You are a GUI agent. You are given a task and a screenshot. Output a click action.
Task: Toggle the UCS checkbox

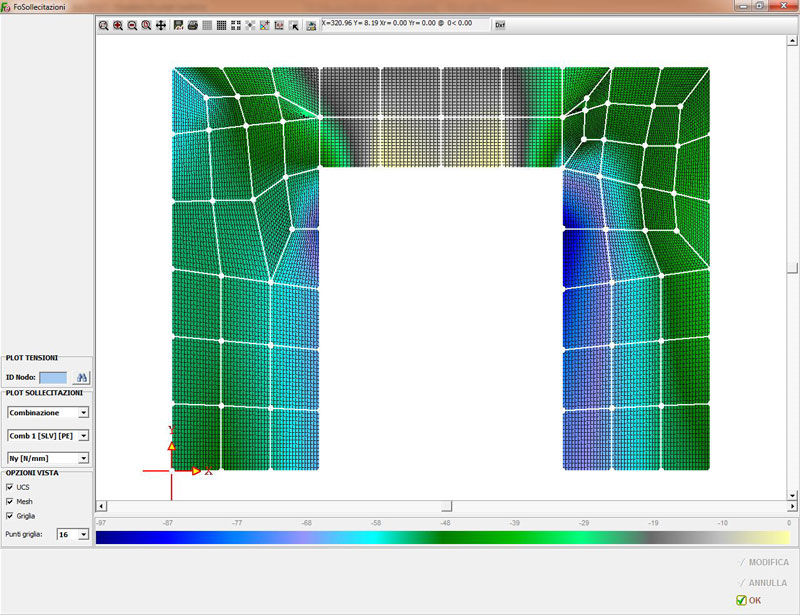pyautogui.click(x=9, y=487)
